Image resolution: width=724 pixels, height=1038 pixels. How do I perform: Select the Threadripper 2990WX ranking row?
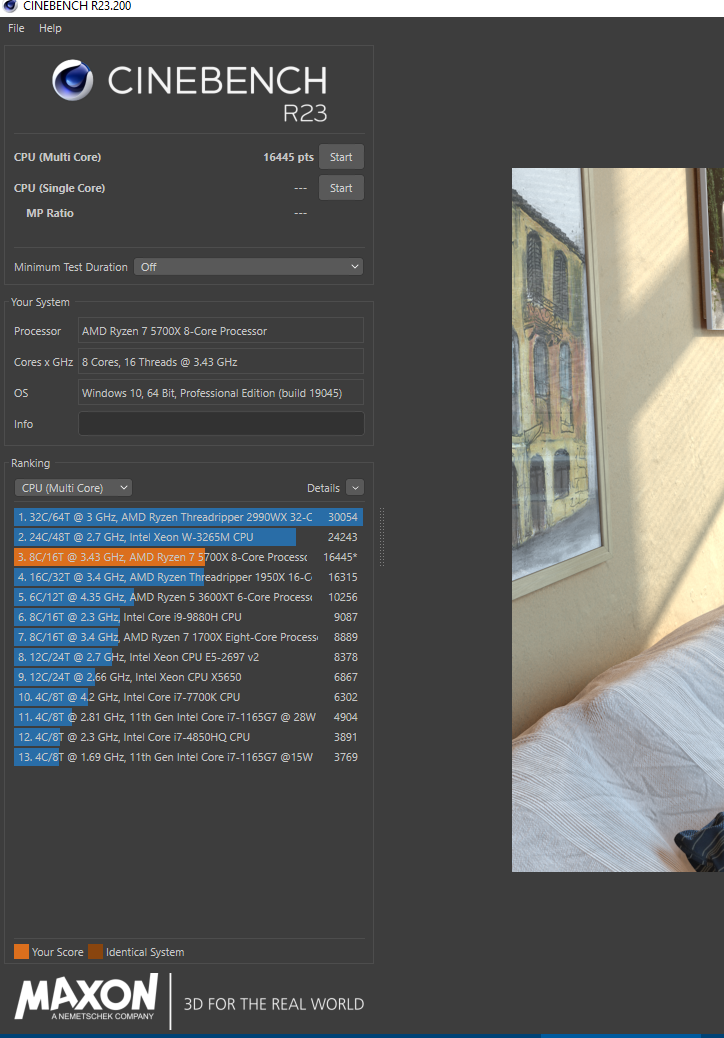[x=188, y=517]
